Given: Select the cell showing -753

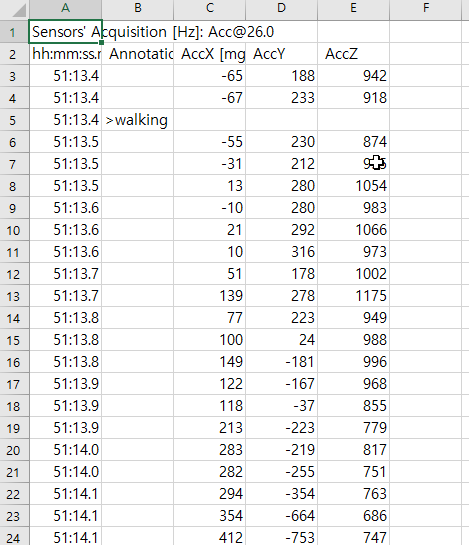Looking at the screenshot, I should pos(282,537).
